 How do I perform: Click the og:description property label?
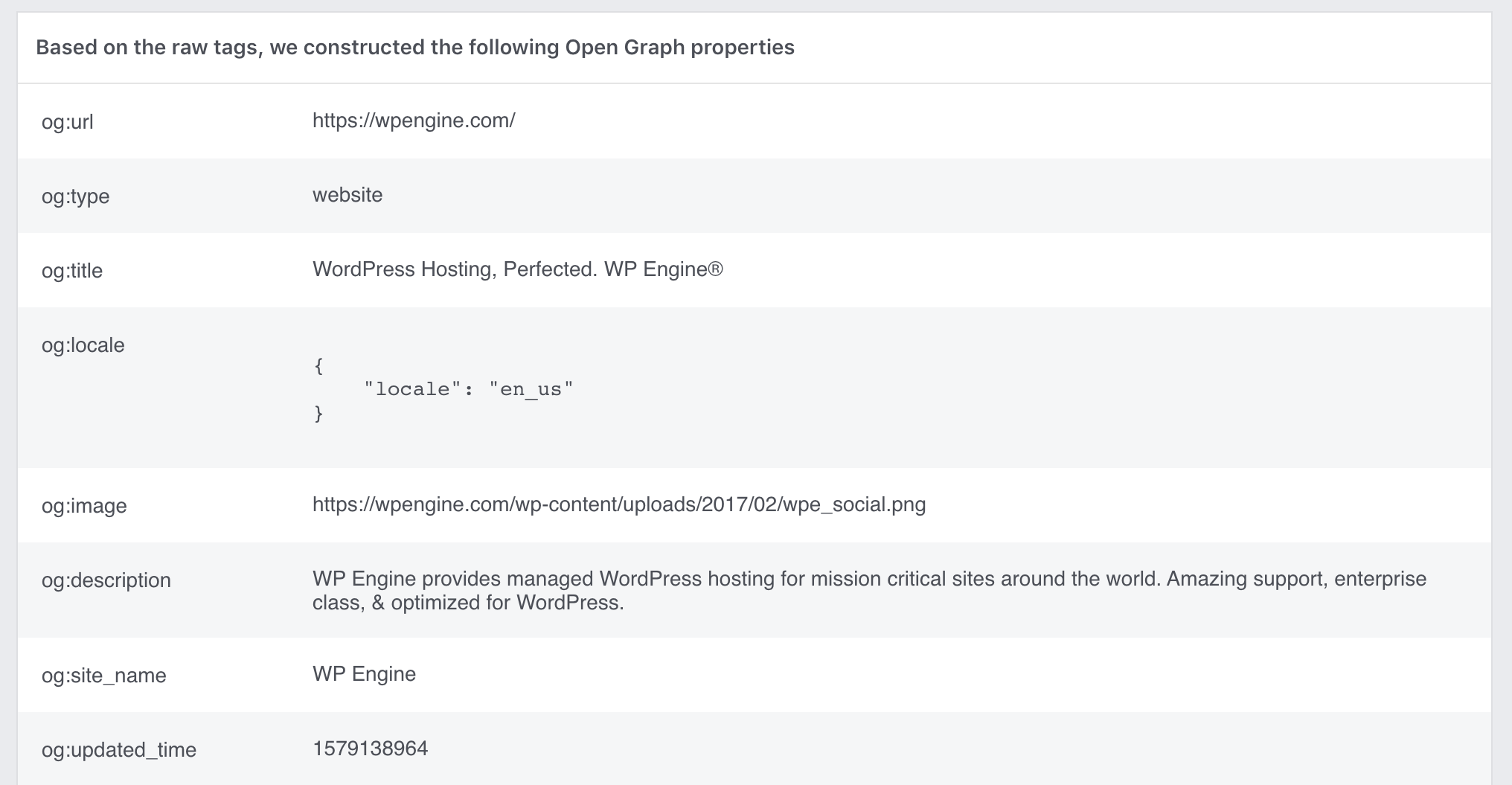[106, 580]
